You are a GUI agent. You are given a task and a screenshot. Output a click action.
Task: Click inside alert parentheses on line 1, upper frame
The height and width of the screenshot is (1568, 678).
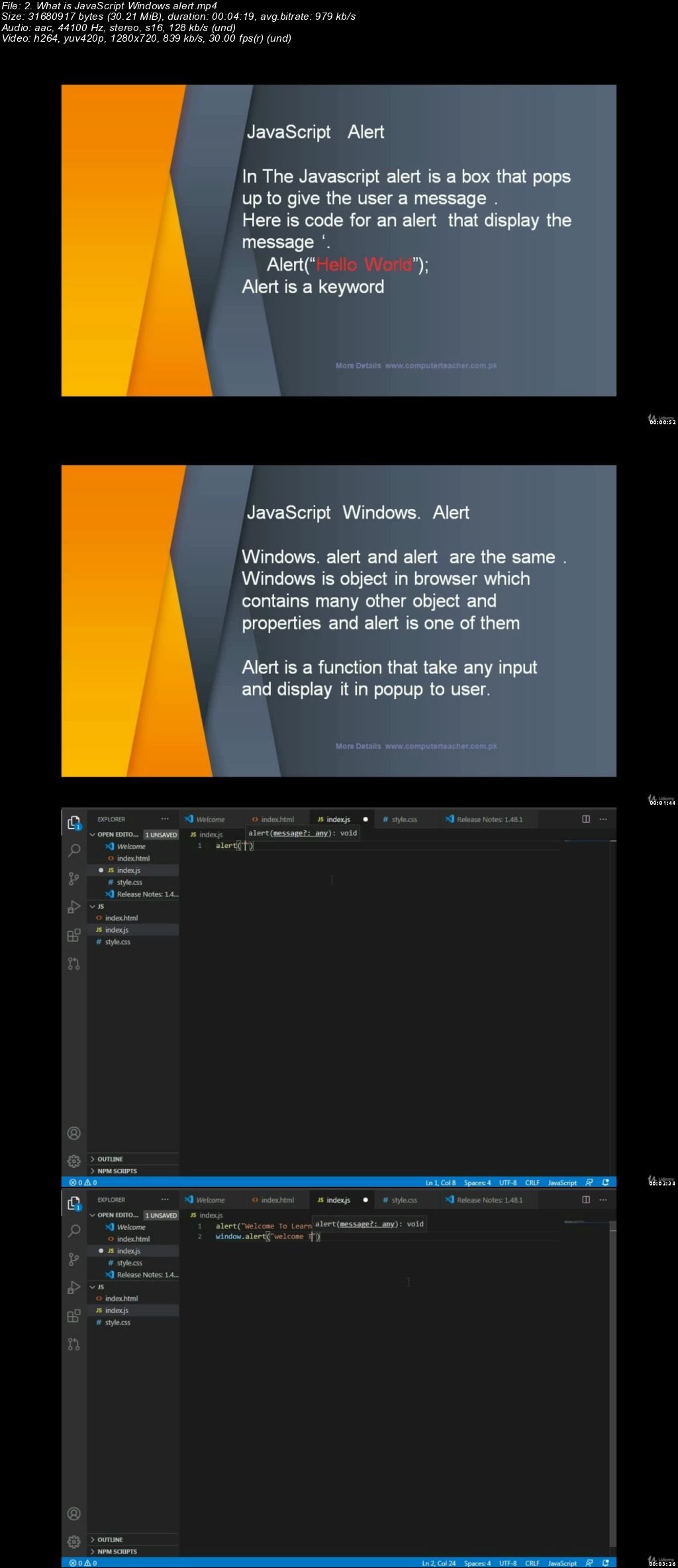coord(246,846)
